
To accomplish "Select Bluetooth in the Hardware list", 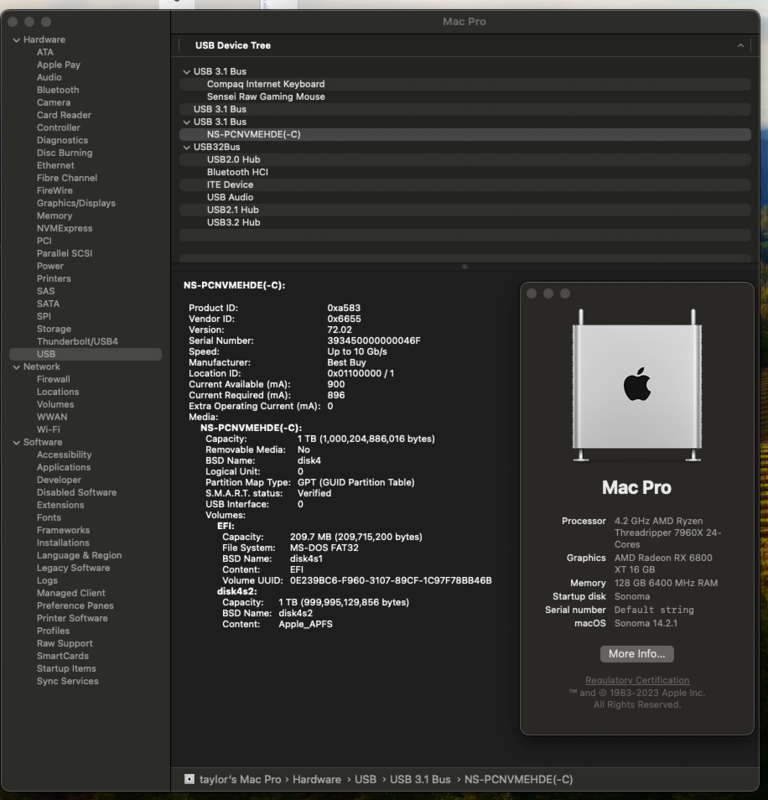I will [58, 90].
